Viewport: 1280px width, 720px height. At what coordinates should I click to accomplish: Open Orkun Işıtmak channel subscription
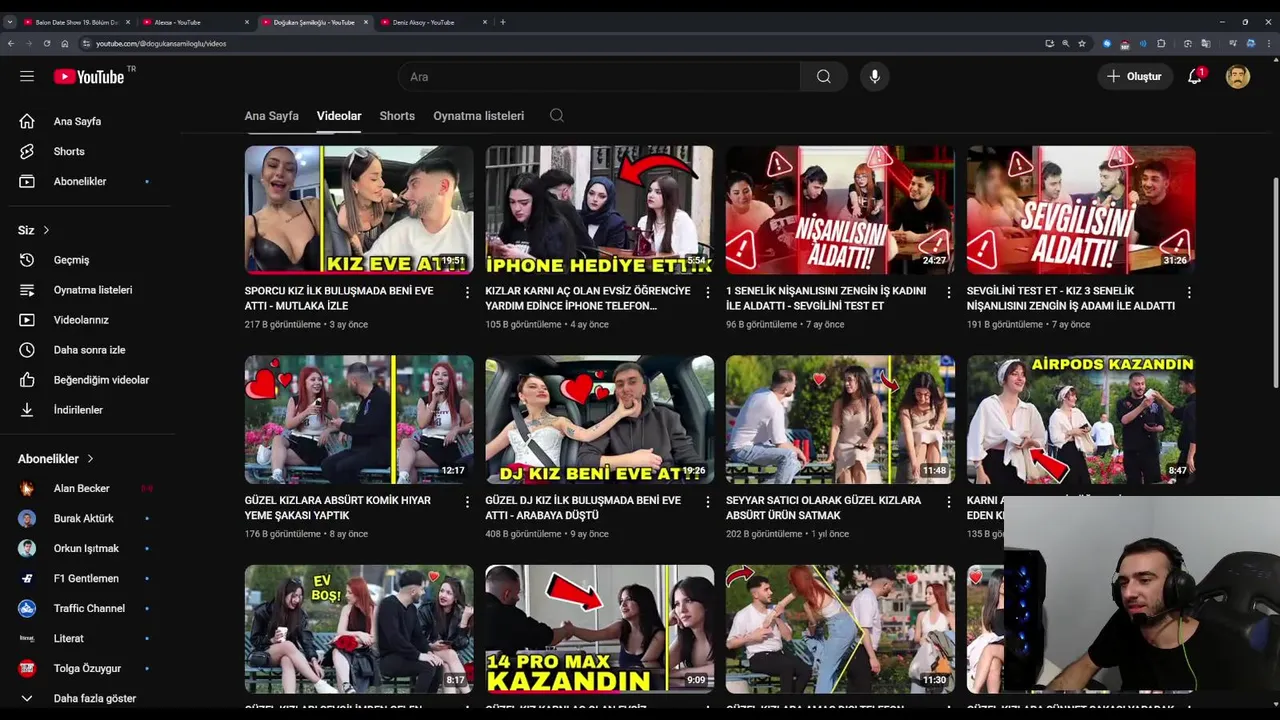(87, 548)
